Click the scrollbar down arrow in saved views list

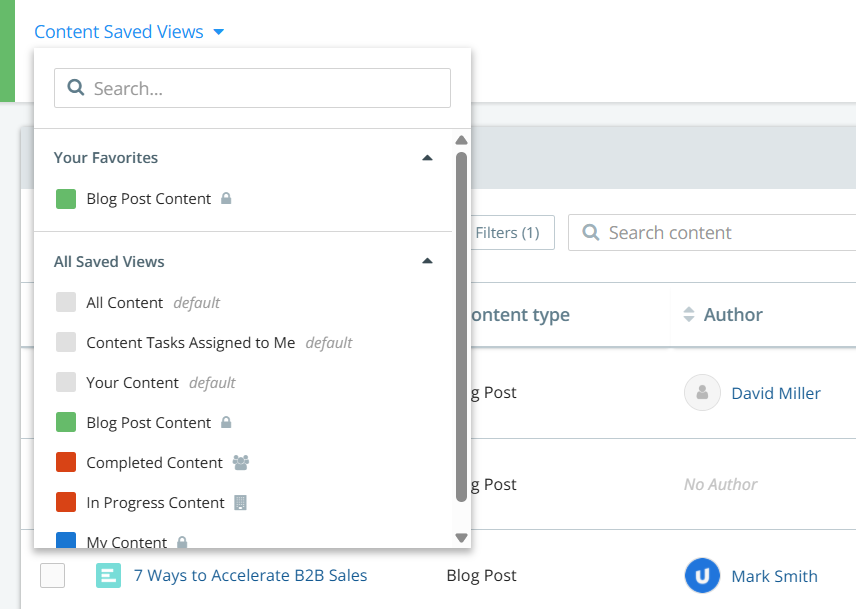[x=461, y=538]
